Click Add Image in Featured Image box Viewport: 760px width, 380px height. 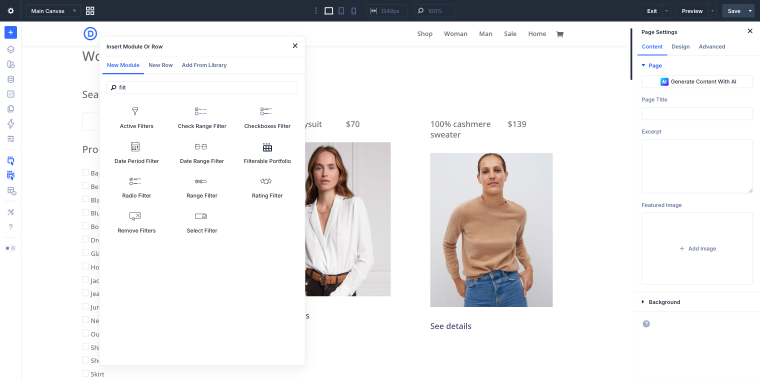click(x=697, y=249)
